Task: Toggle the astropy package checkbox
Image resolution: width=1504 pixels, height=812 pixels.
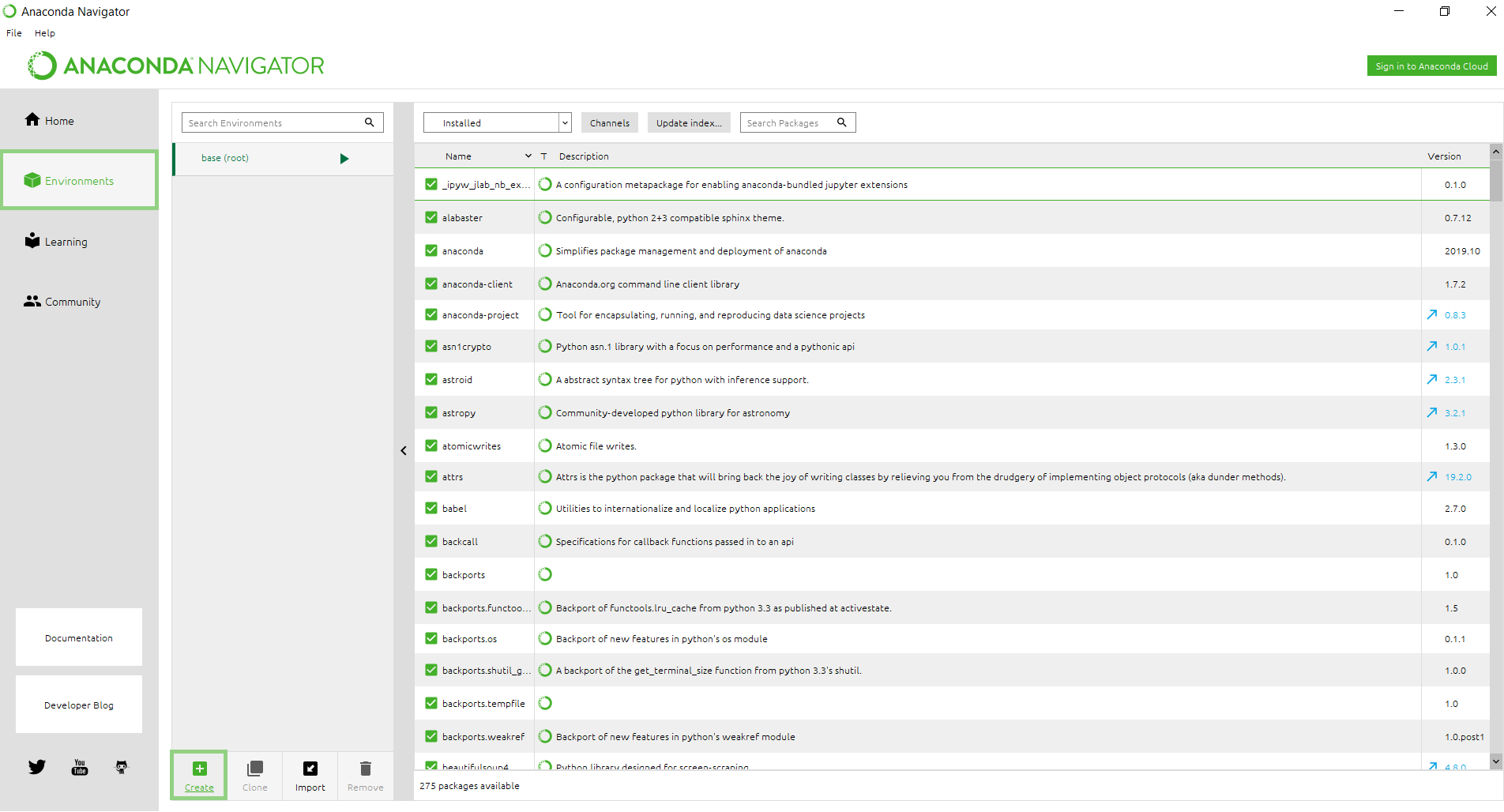Action: click(x=431, y=412)
